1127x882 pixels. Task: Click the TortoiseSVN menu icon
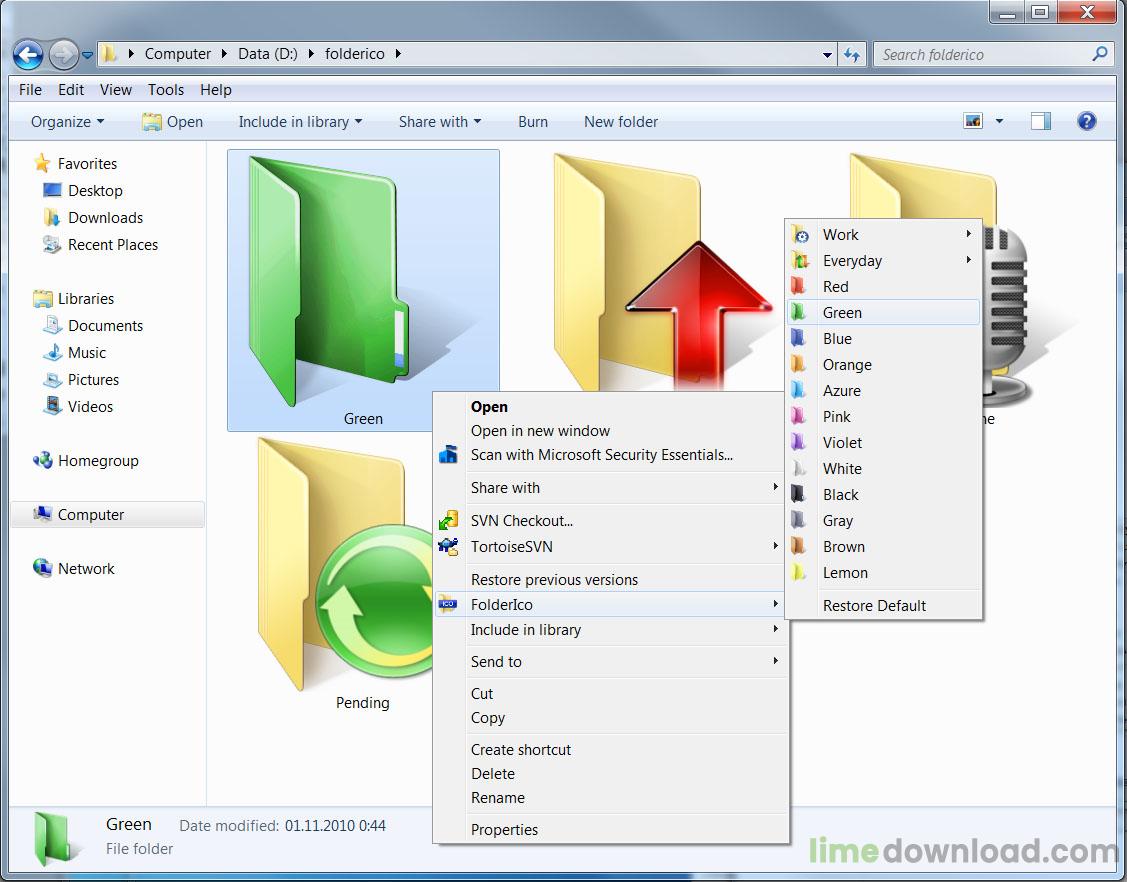point(449,547)
